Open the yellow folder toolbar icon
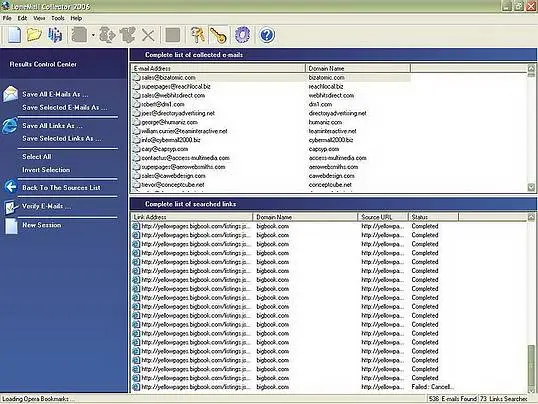This screenshot has height=404, width=538. 34,35
